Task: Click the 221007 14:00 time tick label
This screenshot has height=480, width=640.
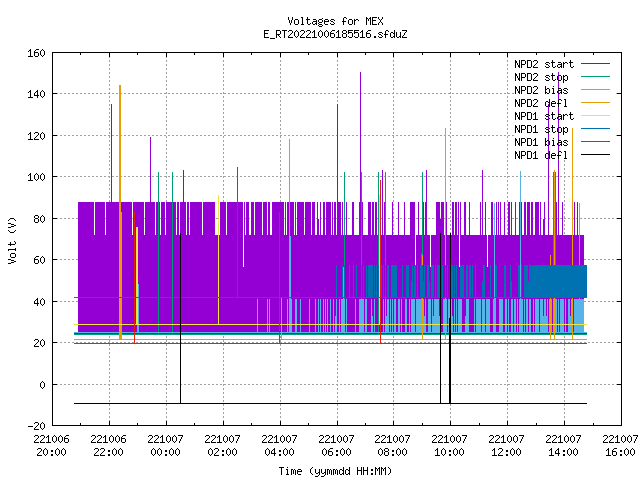Action: (x=564, y=446)
